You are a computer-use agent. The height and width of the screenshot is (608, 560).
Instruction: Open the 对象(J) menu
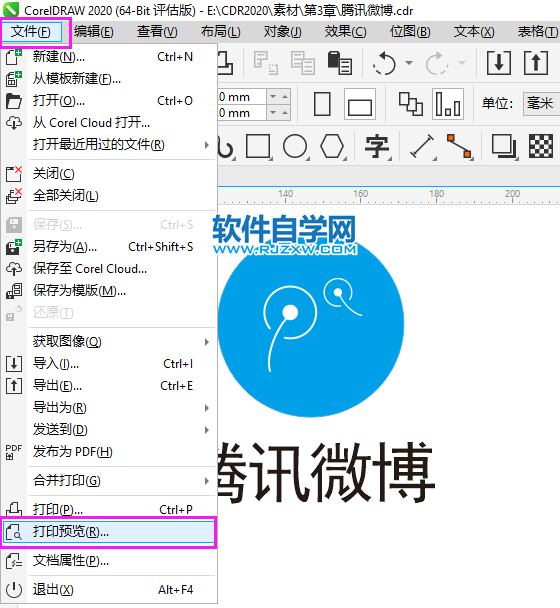[282, 31]
